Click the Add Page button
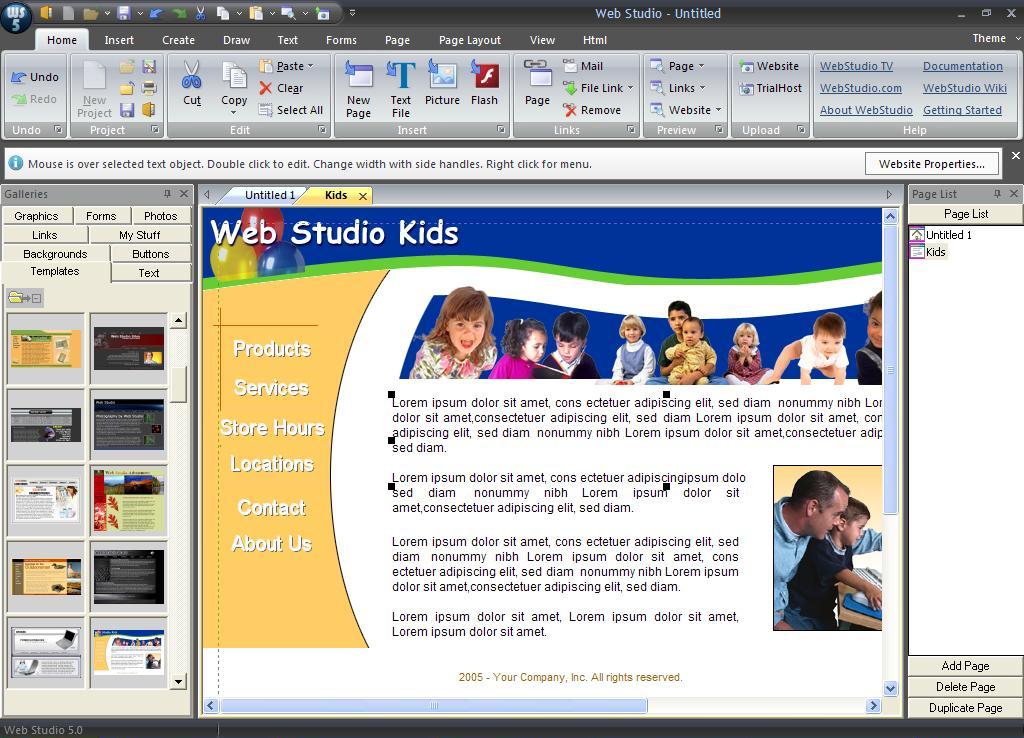 [x=963, y=665]
